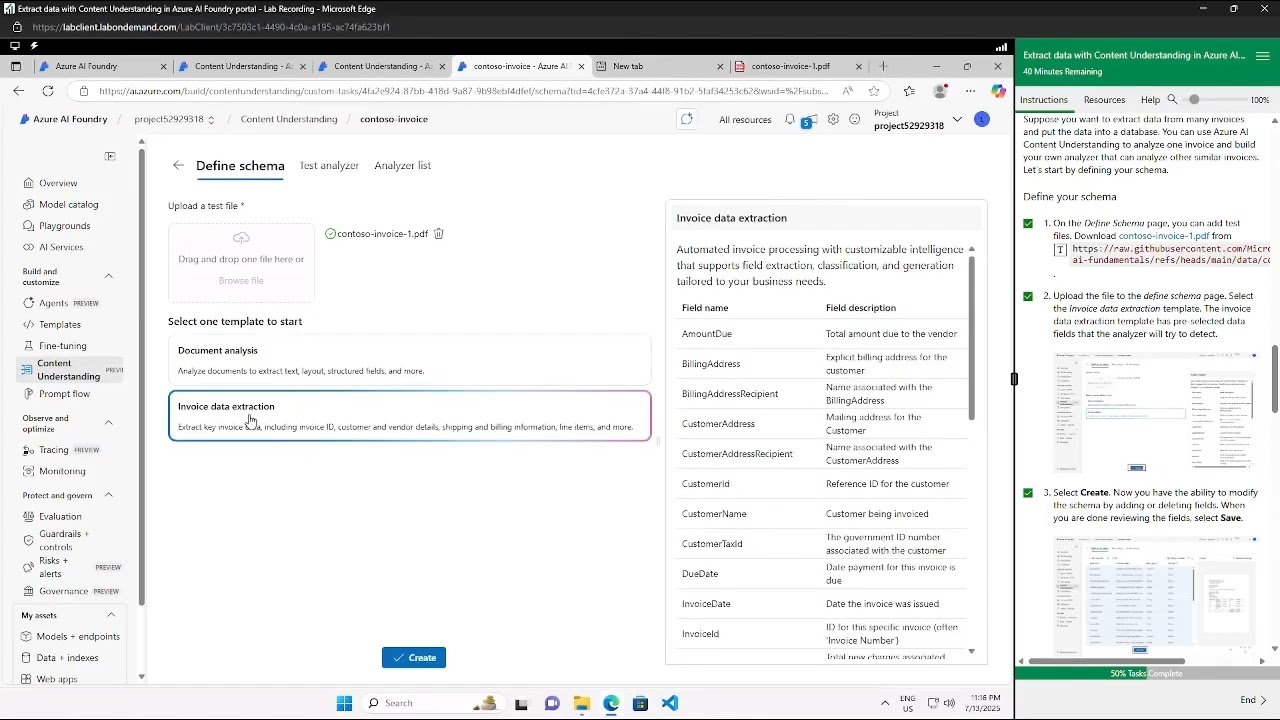Open Overview from the sidebar
Image resolution: width=1280 pixels, height=720 pixels.
58,183
